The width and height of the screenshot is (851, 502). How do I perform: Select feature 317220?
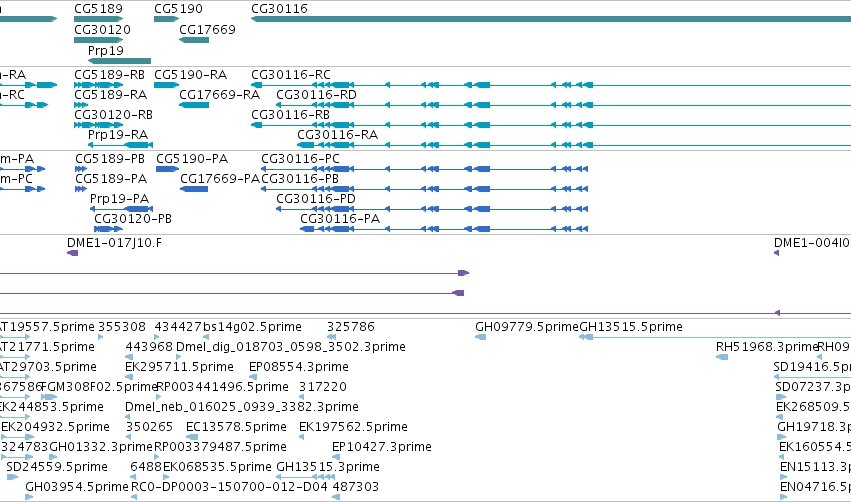click(x=323, y=386)
